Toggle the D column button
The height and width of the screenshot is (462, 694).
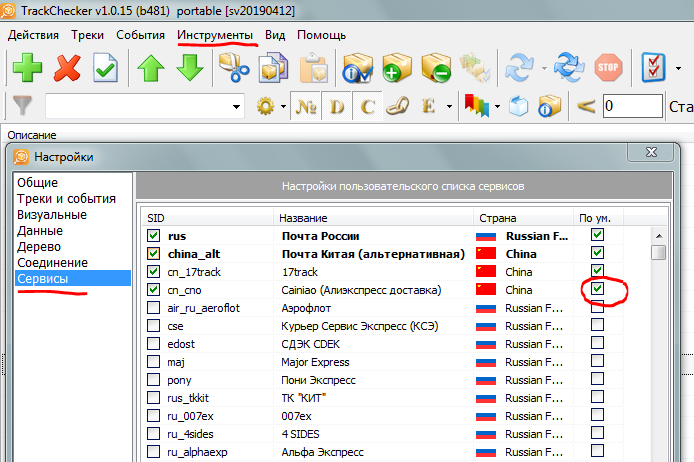337,106
